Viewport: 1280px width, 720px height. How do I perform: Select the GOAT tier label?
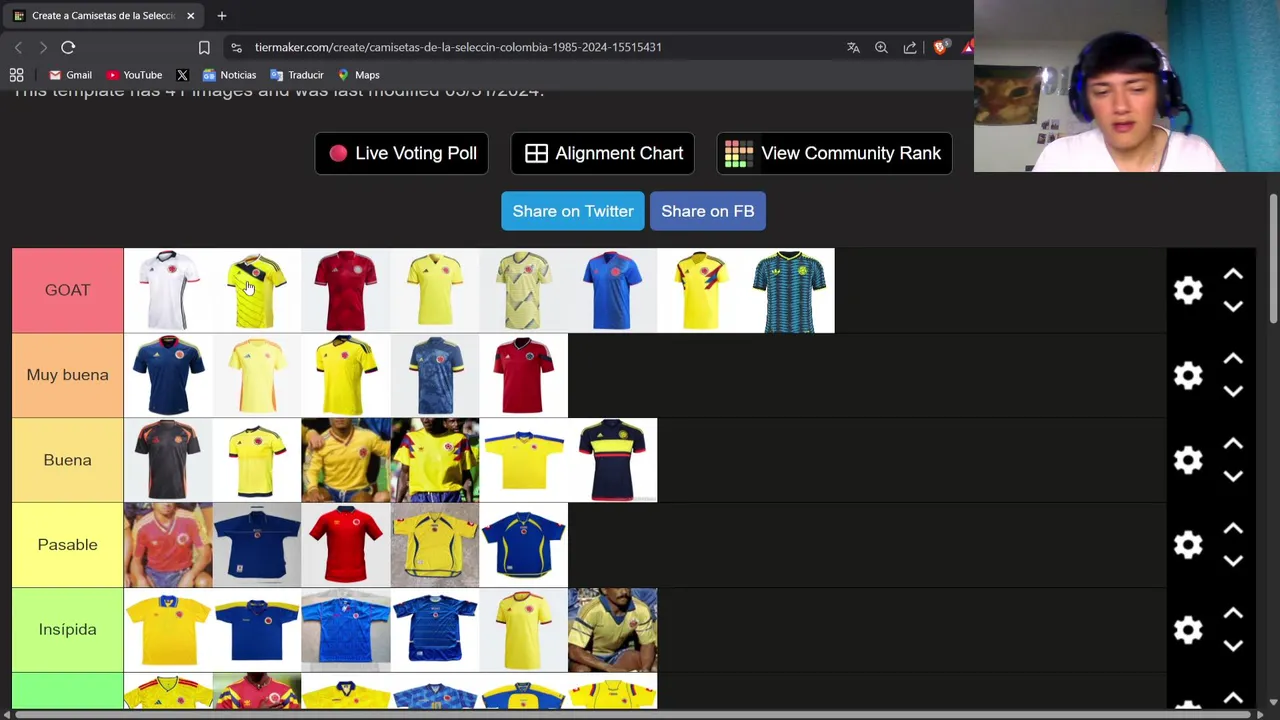68,290
